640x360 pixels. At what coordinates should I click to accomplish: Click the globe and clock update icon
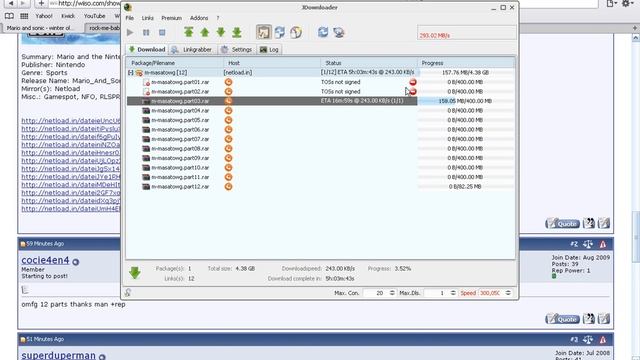pyautogui.click(x=296, y=32)
